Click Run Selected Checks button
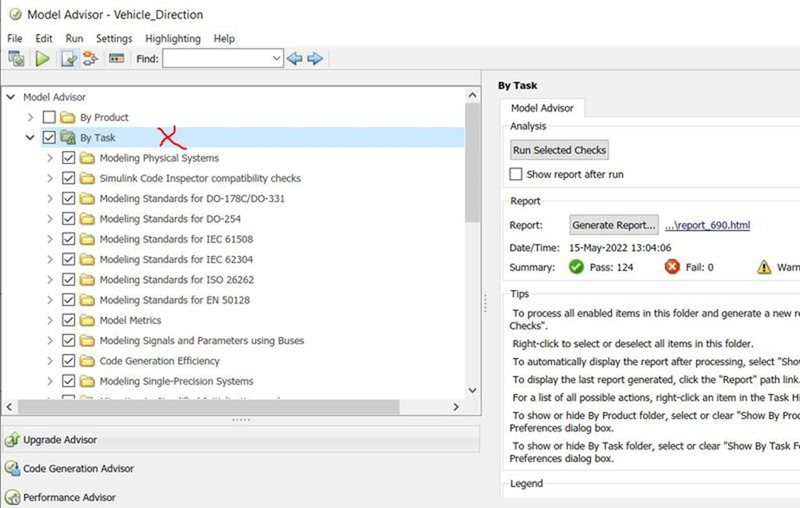 pos(559,150)
